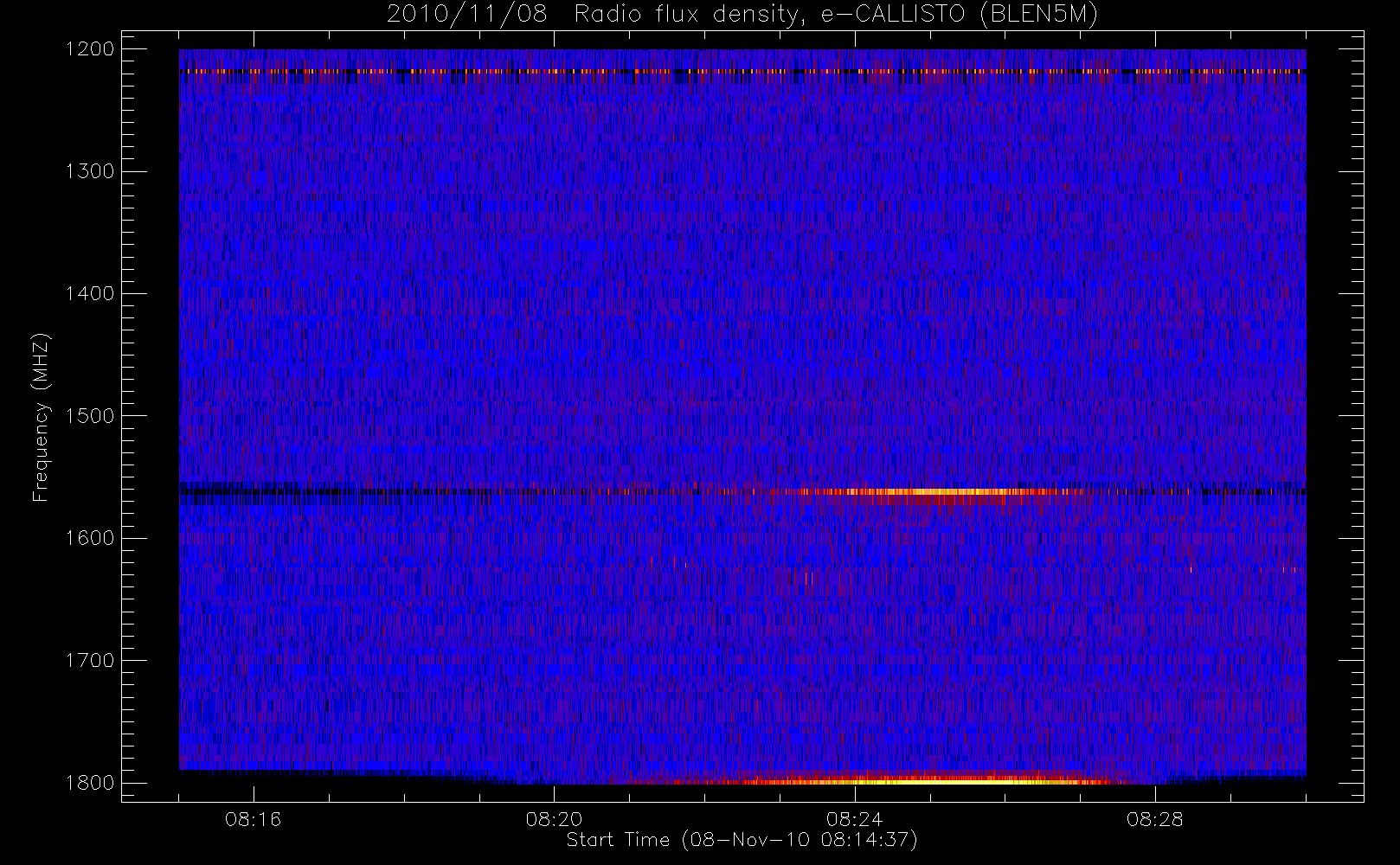This screenshot has height=865, width=1400.
Task: Click the plot title '2010/11/08 Radio flux density'
Action: tap(742, 15)
